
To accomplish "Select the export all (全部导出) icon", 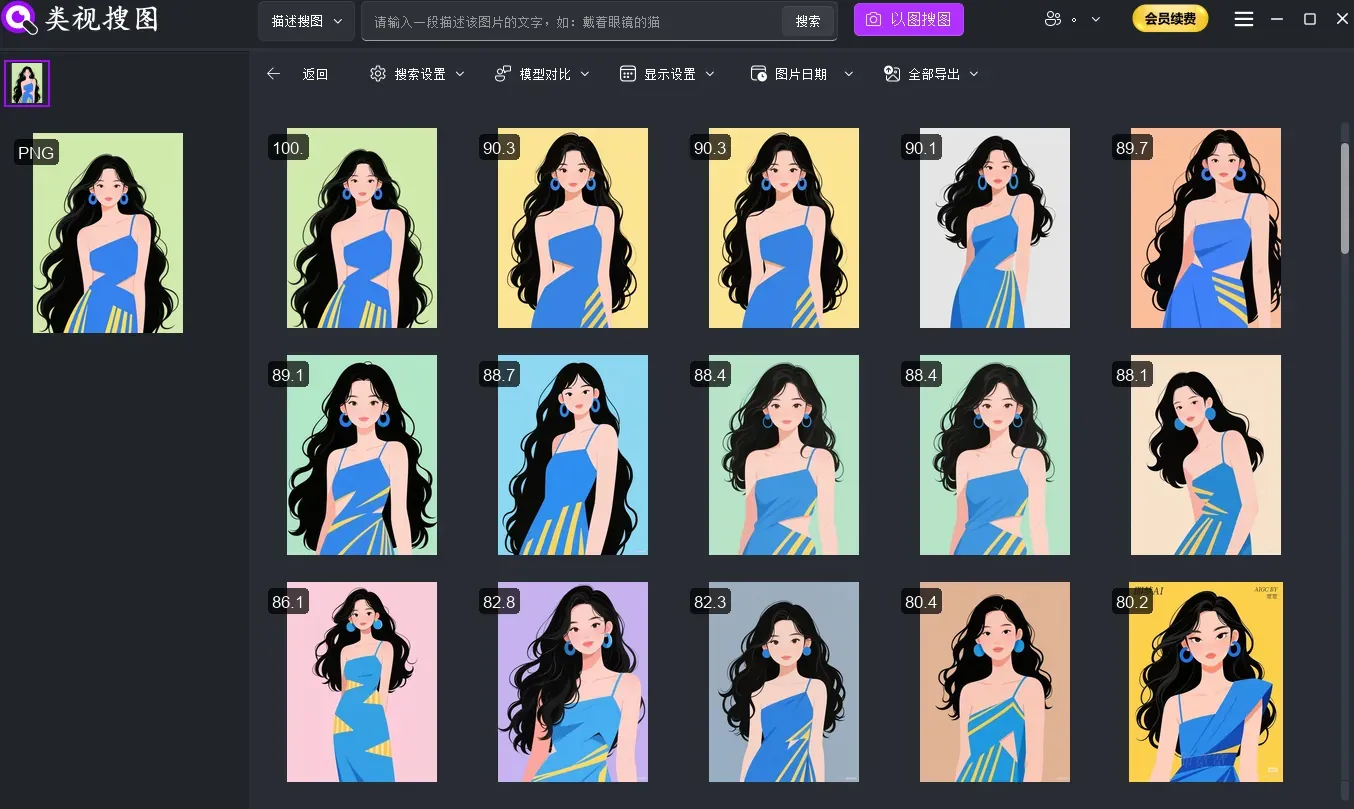I will [890, 73].
